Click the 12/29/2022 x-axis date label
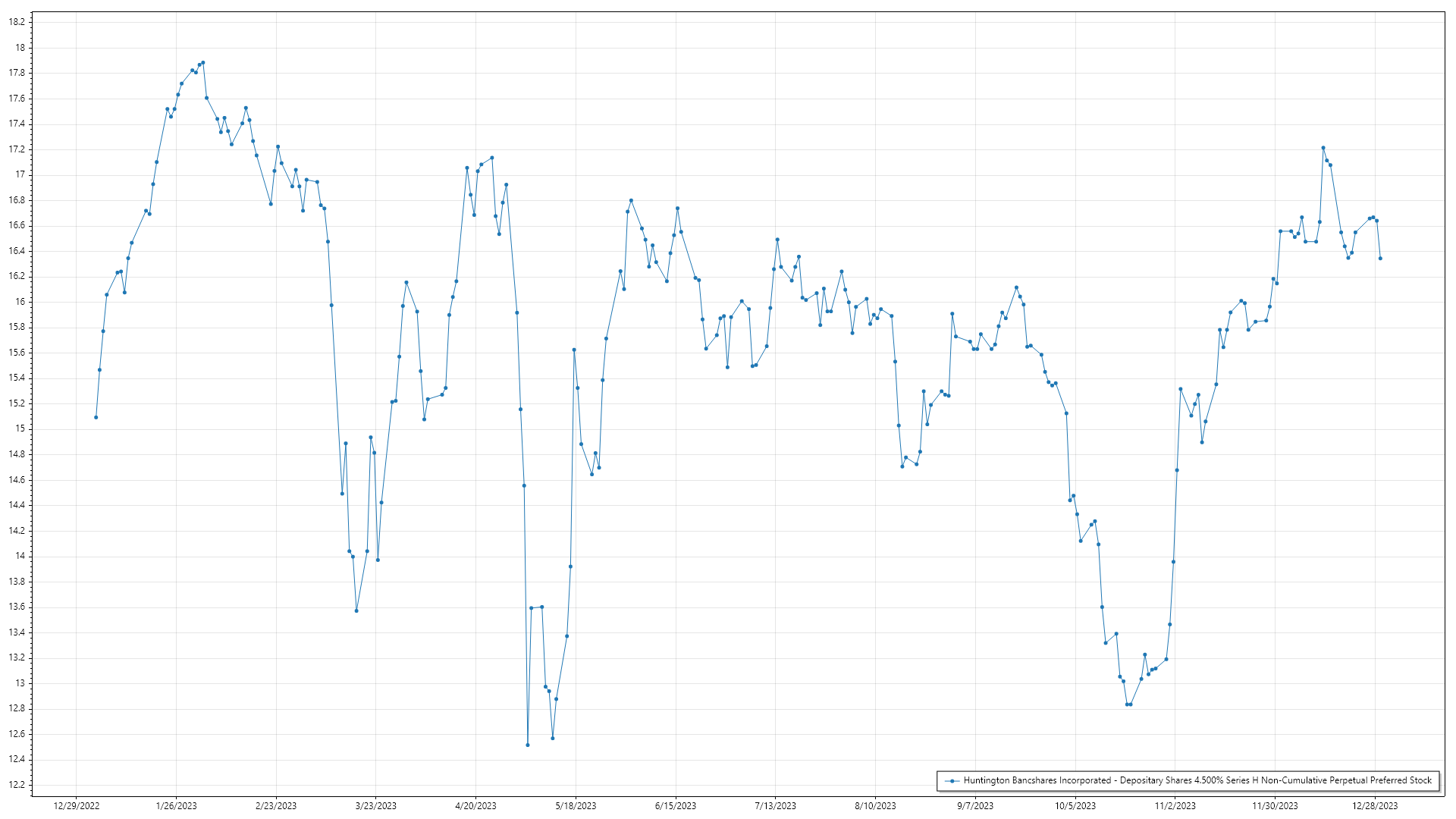Screen dimensions: 1456x819 point(77,806)
